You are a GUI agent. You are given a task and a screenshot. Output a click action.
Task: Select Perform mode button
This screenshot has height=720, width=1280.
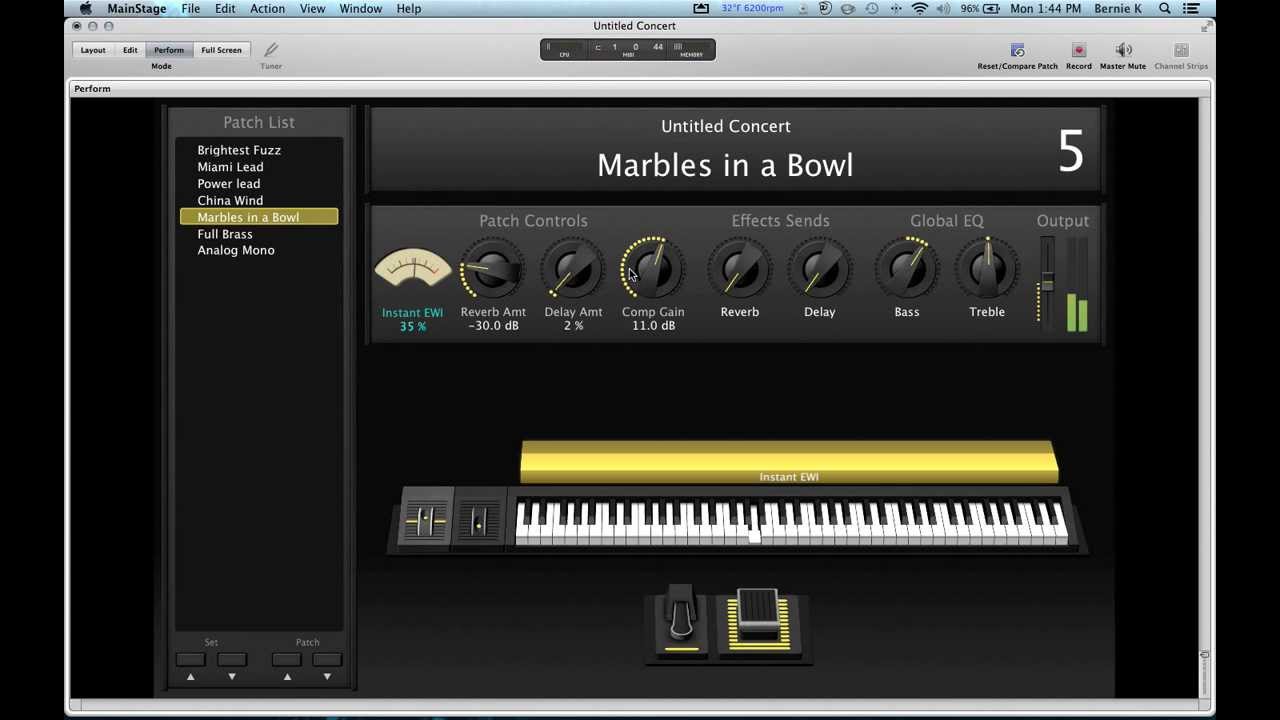[x=169, y=50]
